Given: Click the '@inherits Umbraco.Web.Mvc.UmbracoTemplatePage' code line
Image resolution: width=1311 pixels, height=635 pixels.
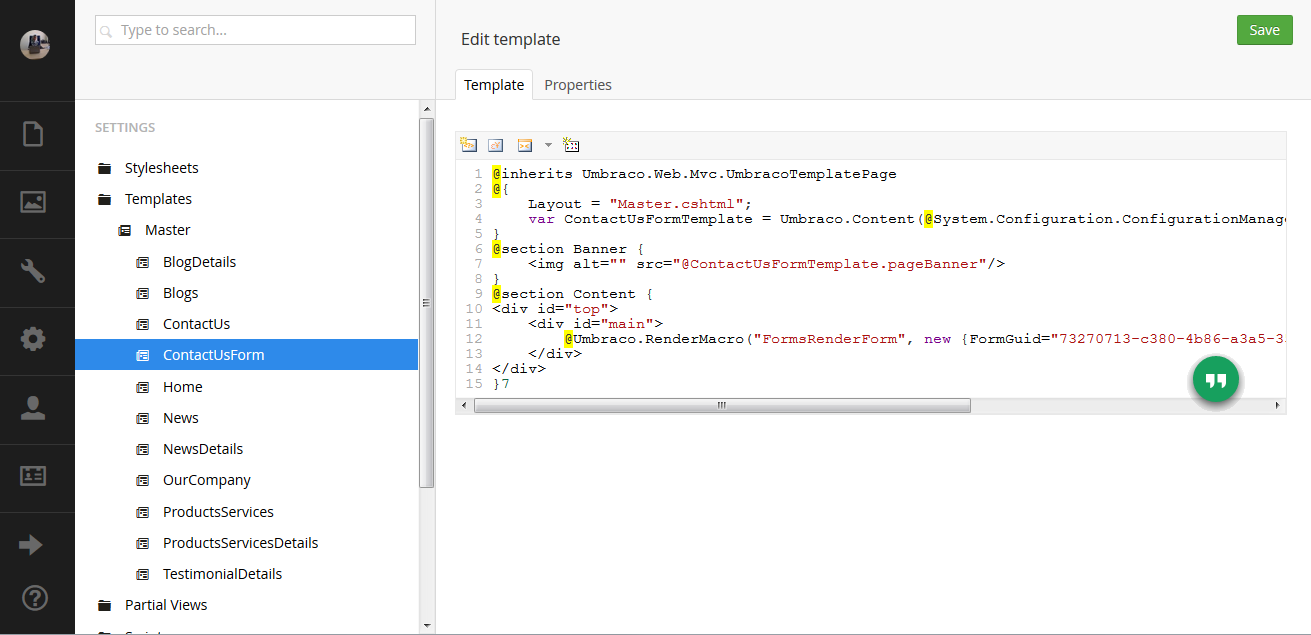Looking at the screenshot, I should pyautogui.click(x=694, y=174).
